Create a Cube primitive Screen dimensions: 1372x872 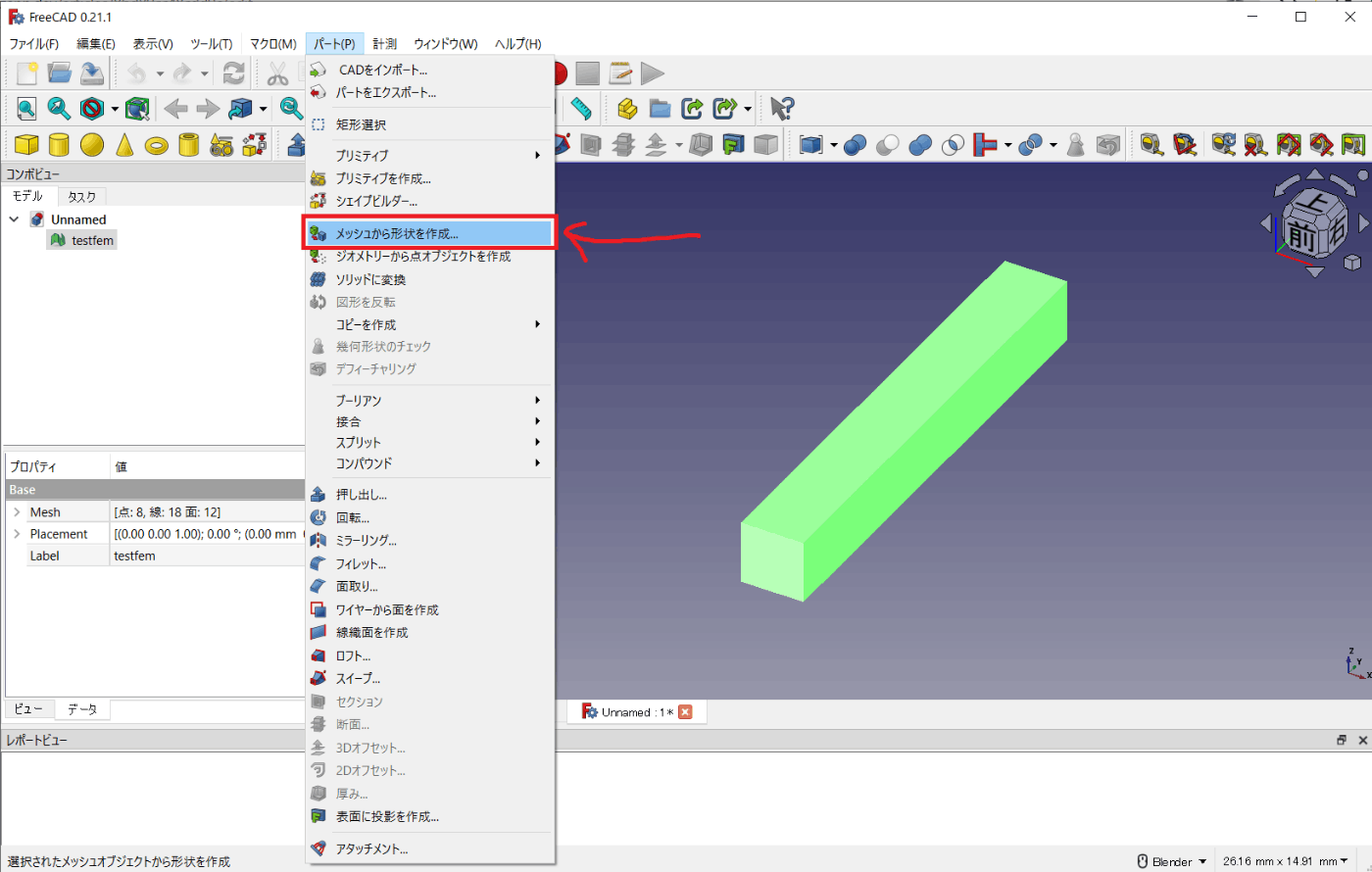(x=26, y=145)
